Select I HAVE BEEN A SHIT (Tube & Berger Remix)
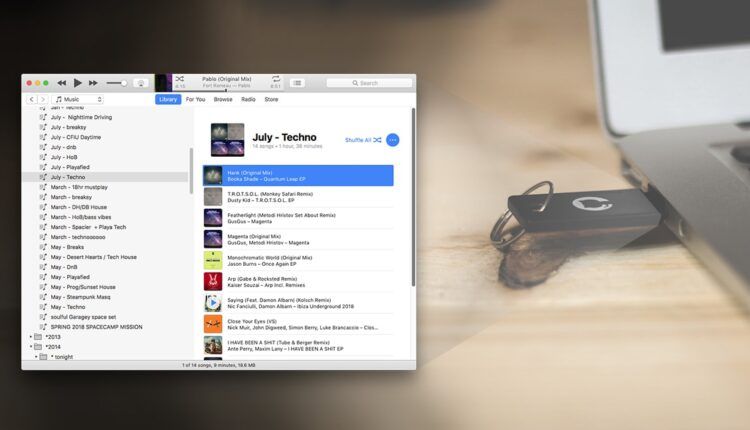Image resolution: width=750 pixels, height=430 pixels. pyautogui.click(x=298, y=345)
